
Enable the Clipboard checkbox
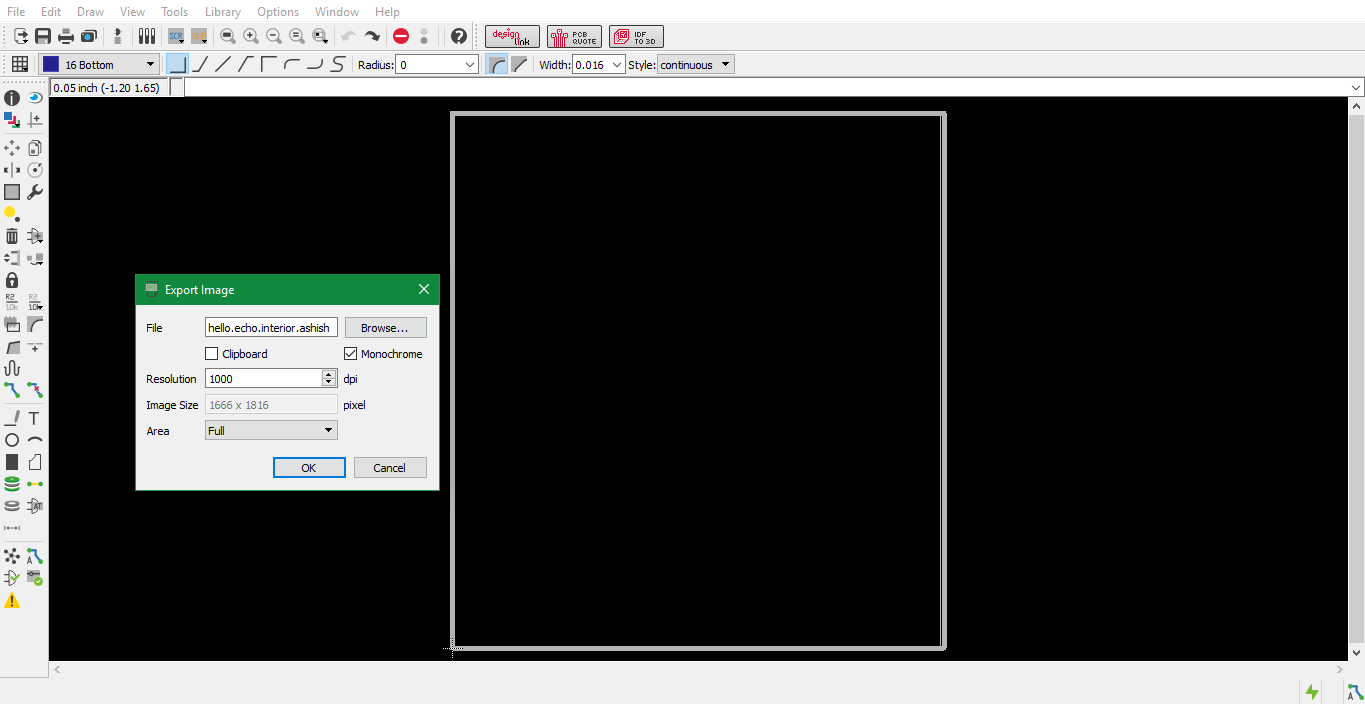tap(211, 354)
